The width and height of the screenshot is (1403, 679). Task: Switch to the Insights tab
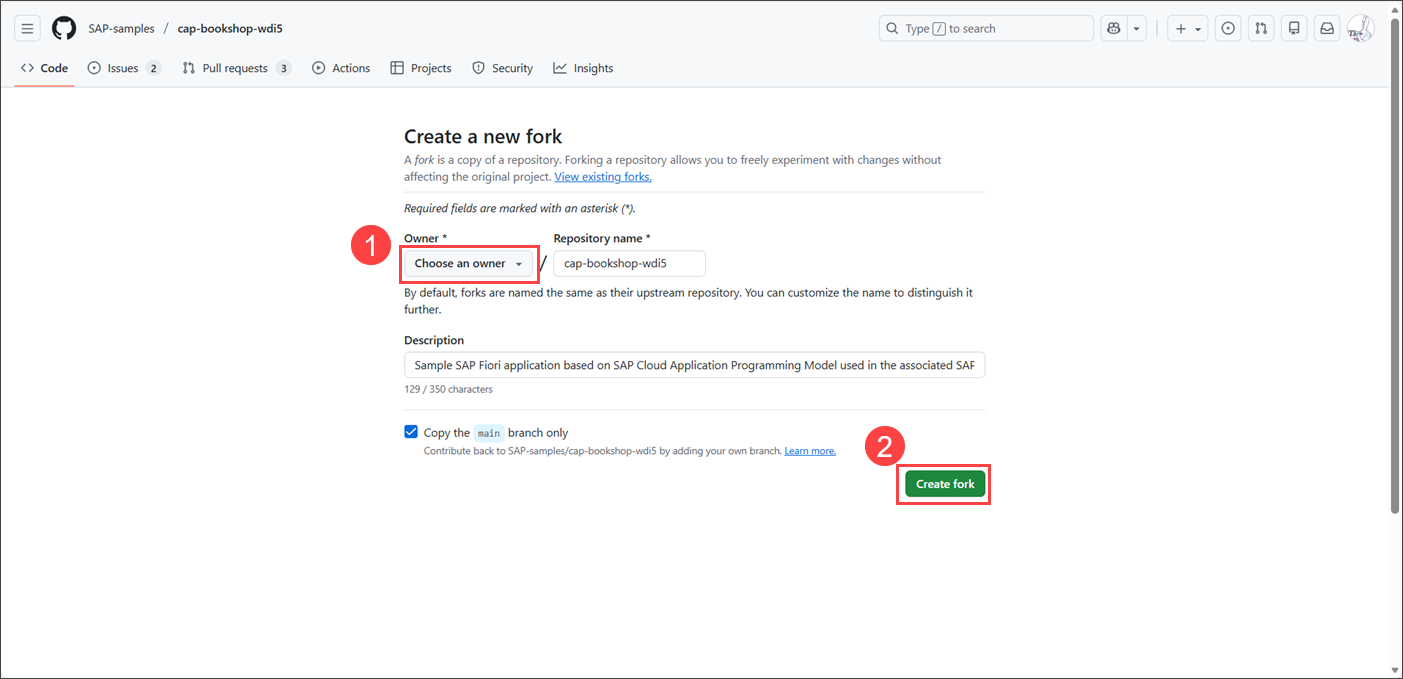[x=583, y=68]
